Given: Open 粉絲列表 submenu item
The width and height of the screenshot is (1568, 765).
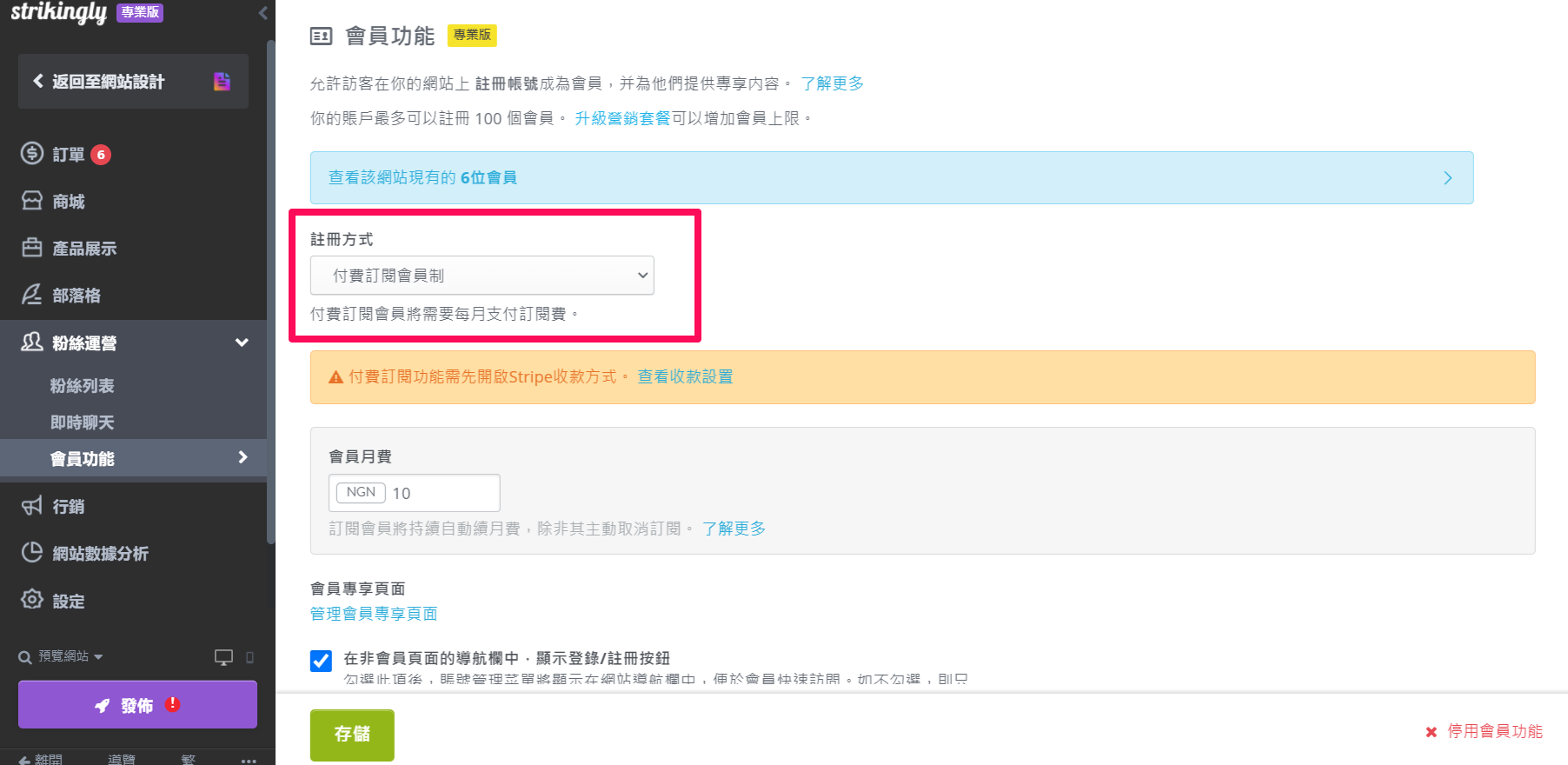Looking at the screenshot, I should (x=82, y=386).
